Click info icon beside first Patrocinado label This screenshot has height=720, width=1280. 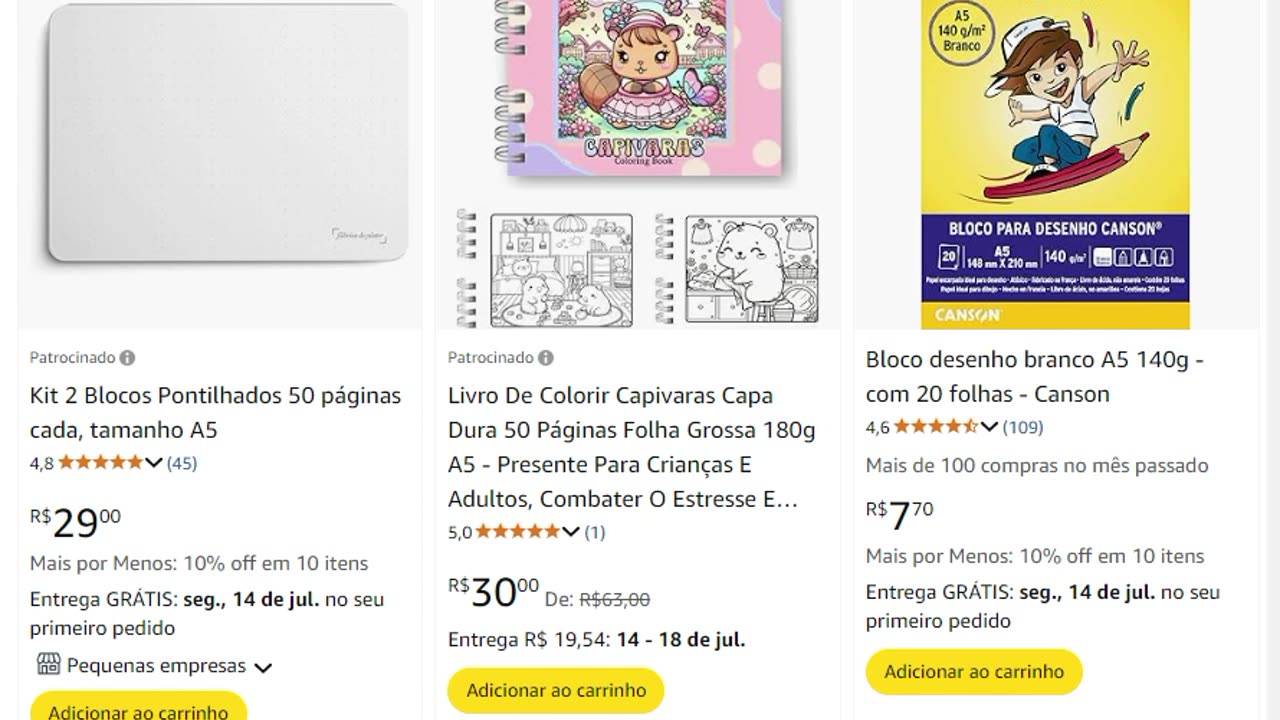pos(127,358)
